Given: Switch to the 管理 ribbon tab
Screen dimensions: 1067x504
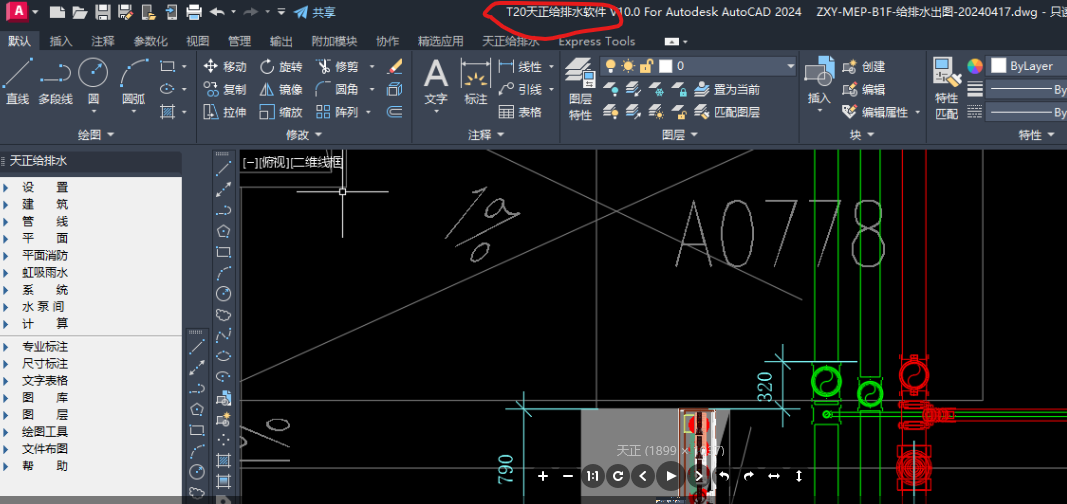Looking at the screenshot, I should coord(239,41).
